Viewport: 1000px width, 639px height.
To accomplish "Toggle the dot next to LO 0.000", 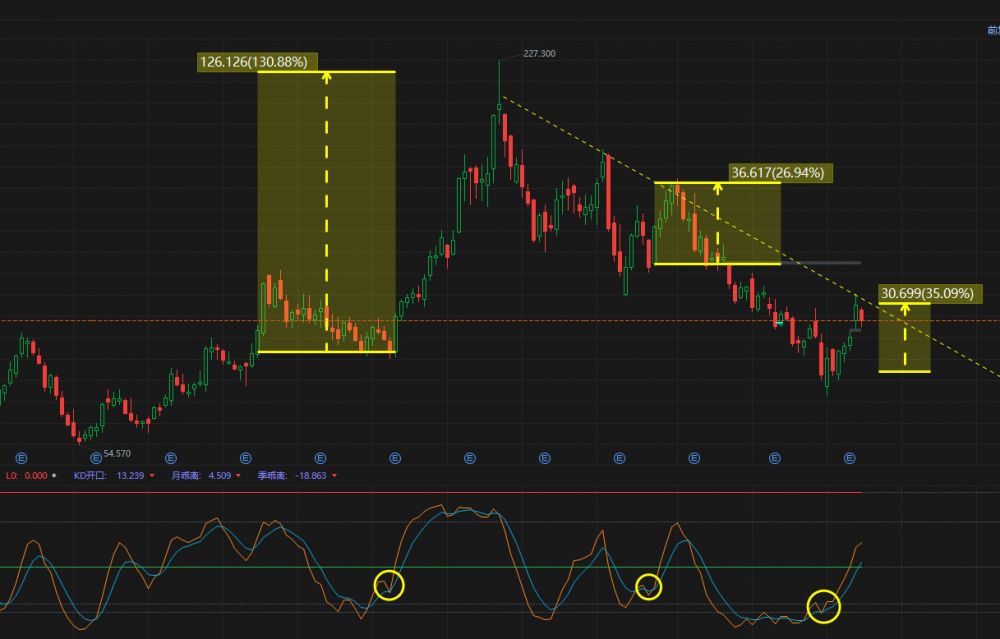I will (x=54, y=476).
